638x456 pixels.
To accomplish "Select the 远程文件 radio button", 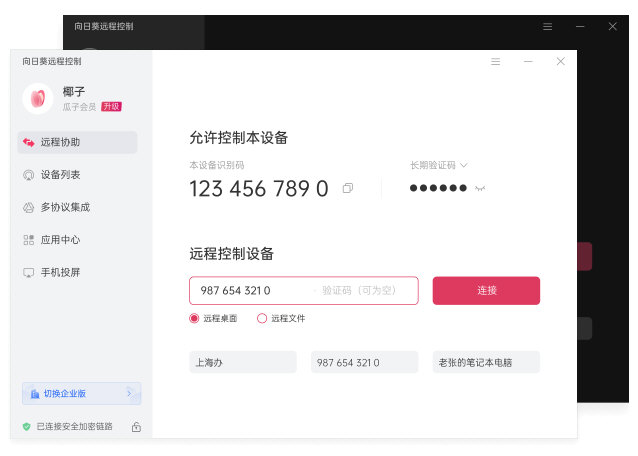I will [x=262, y=318].
